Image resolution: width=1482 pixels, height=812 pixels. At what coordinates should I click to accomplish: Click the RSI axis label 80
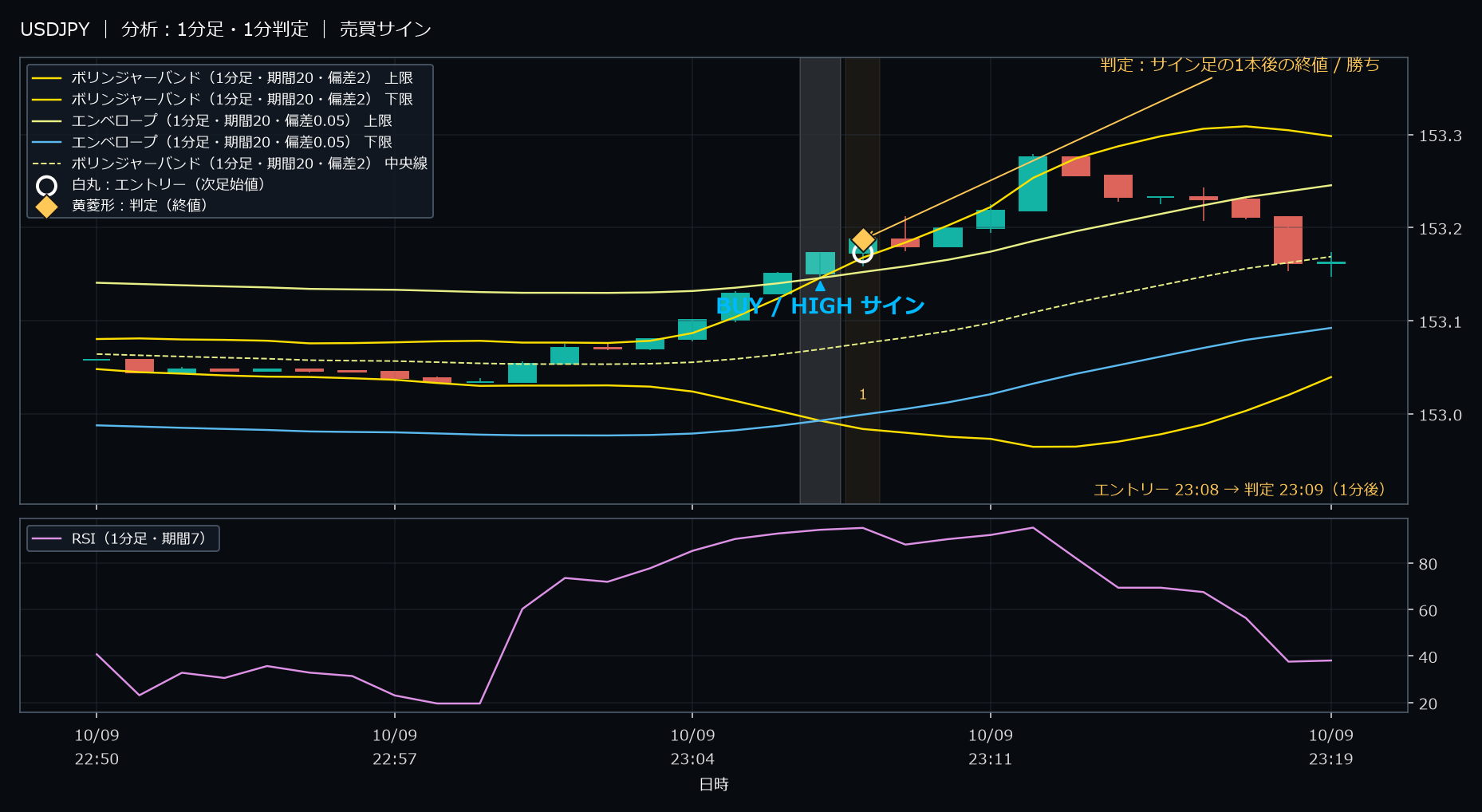point(1428,565)
